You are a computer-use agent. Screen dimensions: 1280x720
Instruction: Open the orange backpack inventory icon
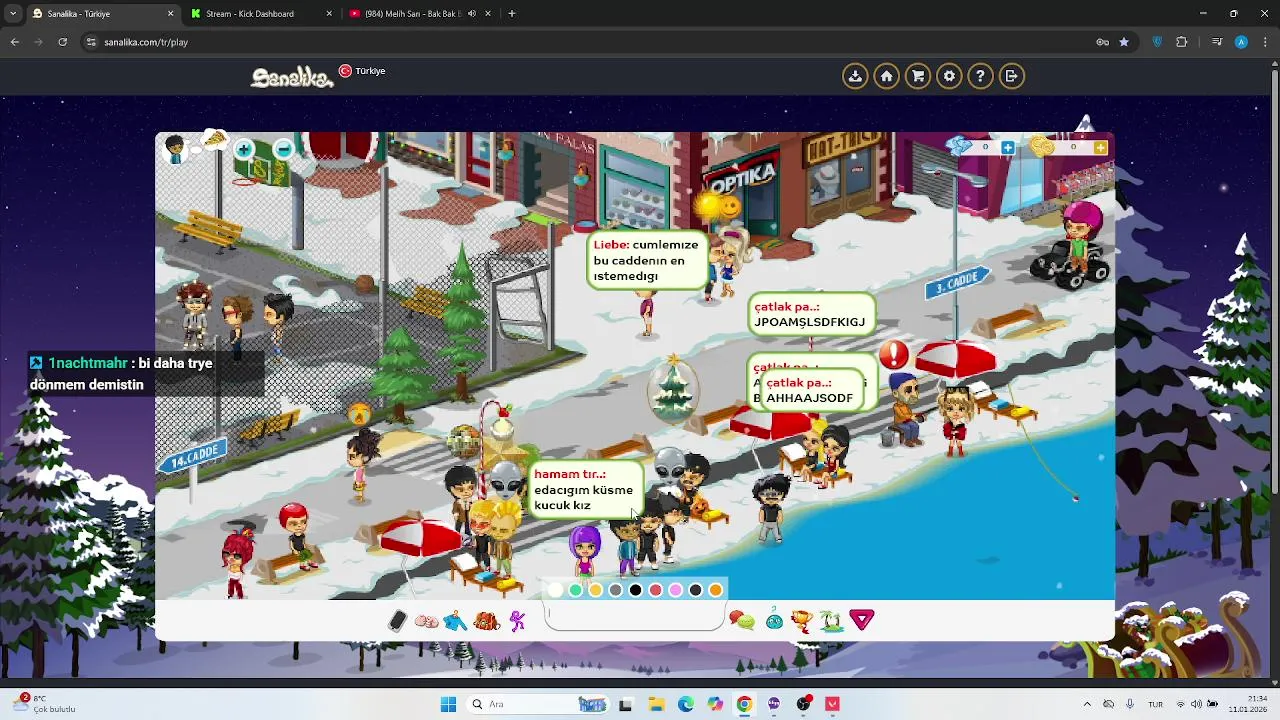(486, 621)
